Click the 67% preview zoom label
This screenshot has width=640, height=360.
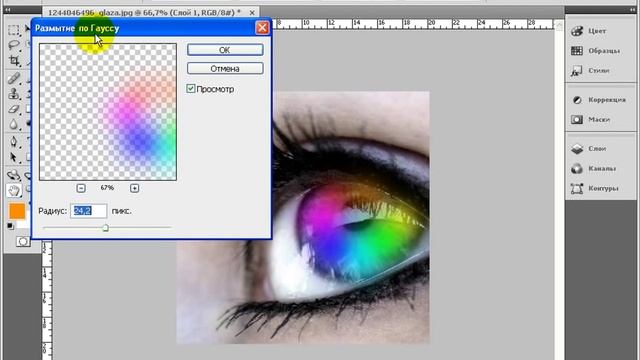pos(107,188)
